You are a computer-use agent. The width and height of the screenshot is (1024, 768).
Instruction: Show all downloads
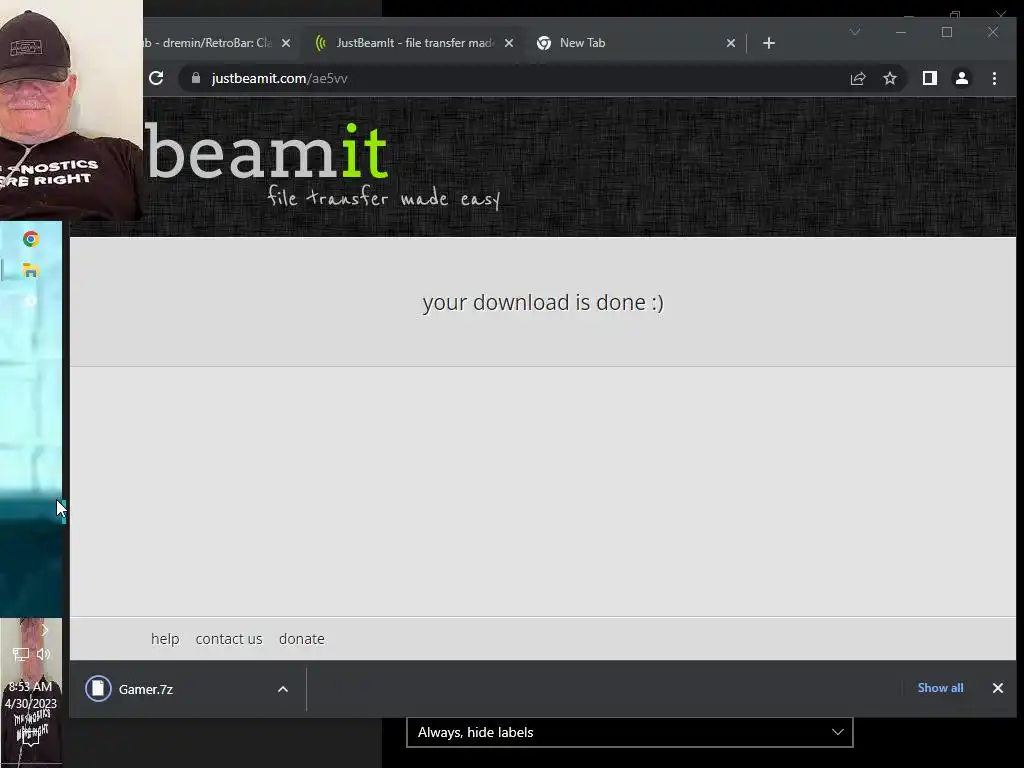(940, 688)
